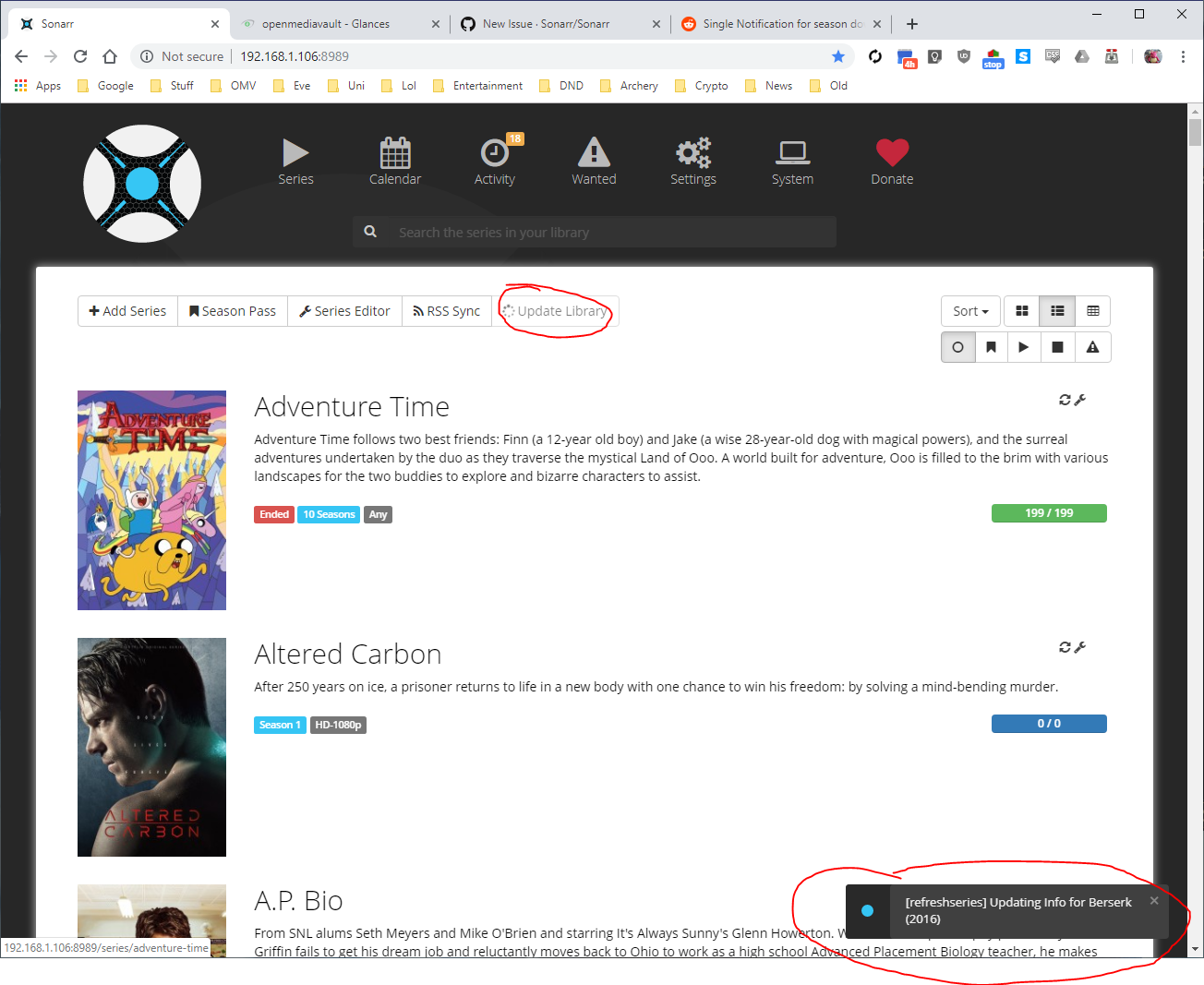Screen dimensions: 1204x985
Task: Expand the Sort dropdown
Action: tap(970, 311)
